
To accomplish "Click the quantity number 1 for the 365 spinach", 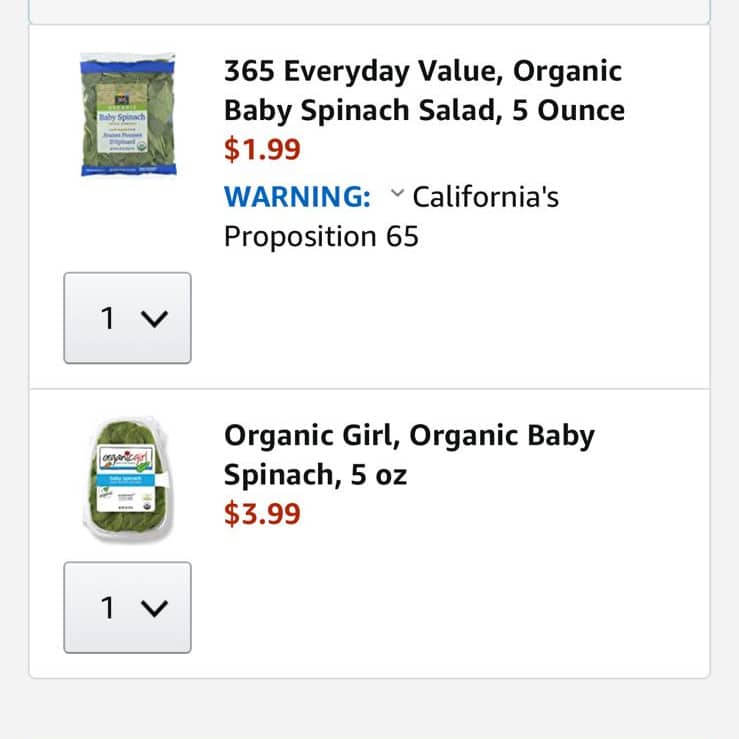I will point(108,318).
